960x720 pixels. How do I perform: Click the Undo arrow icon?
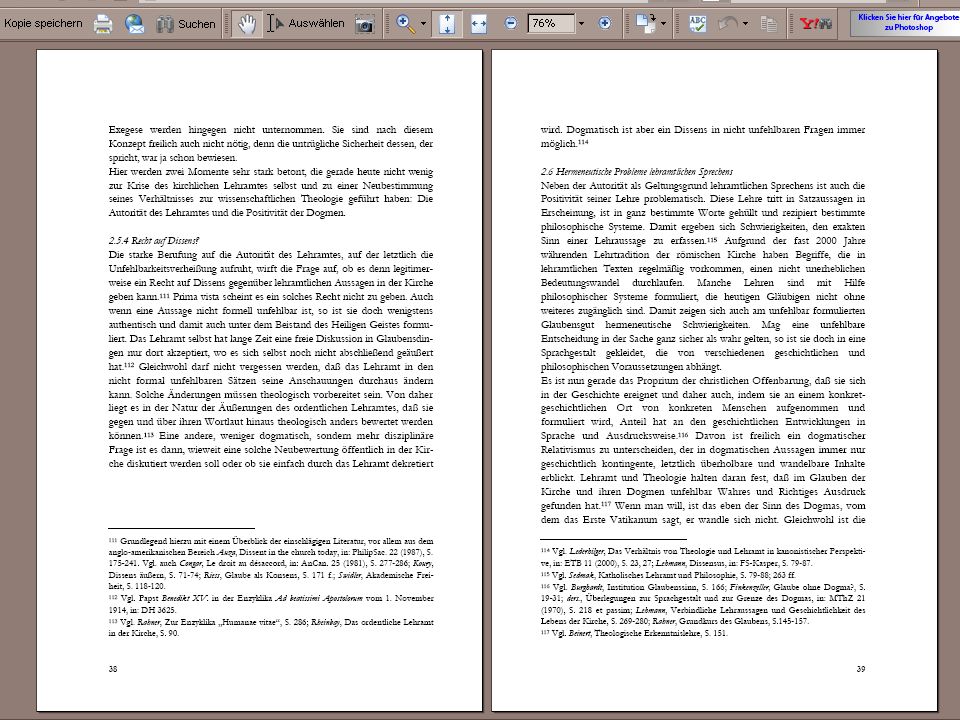(x=727, y=24)
